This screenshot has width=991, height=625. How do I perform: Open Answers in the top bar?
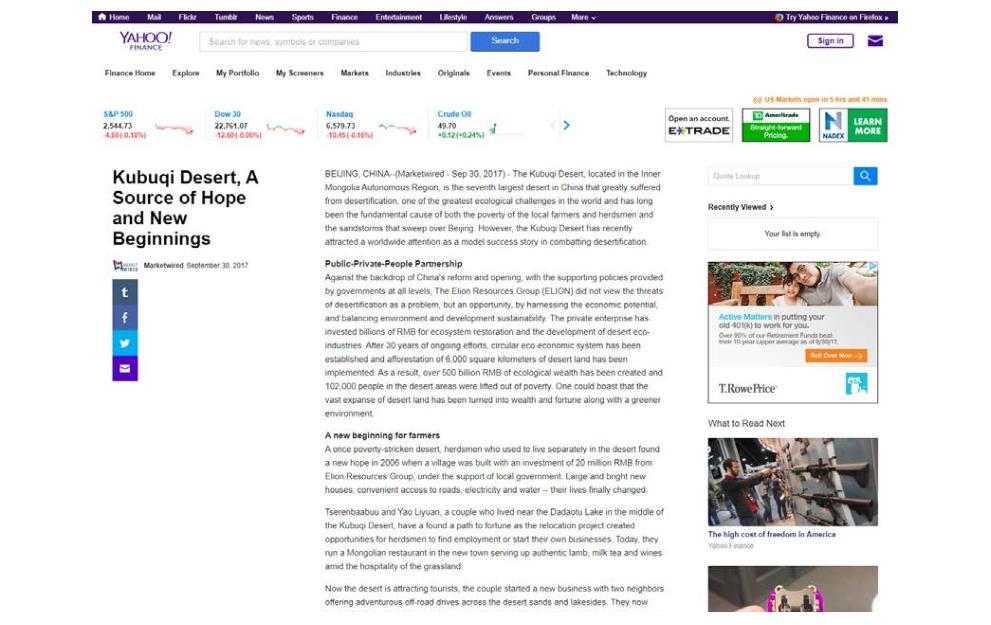(x=499, y=17)
